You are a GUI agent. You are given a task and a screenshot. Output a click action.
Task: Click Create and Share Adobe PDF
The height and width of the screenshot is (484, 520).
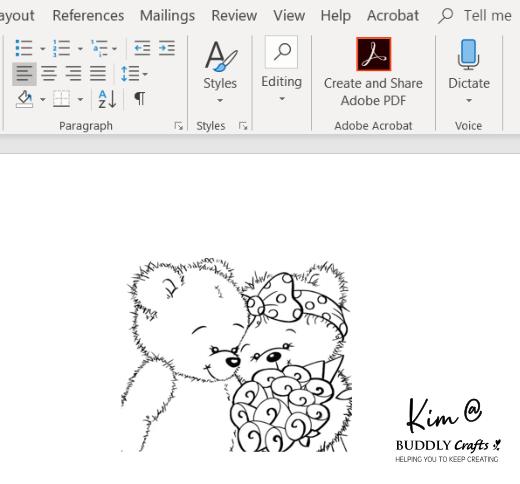pos(373,72)
